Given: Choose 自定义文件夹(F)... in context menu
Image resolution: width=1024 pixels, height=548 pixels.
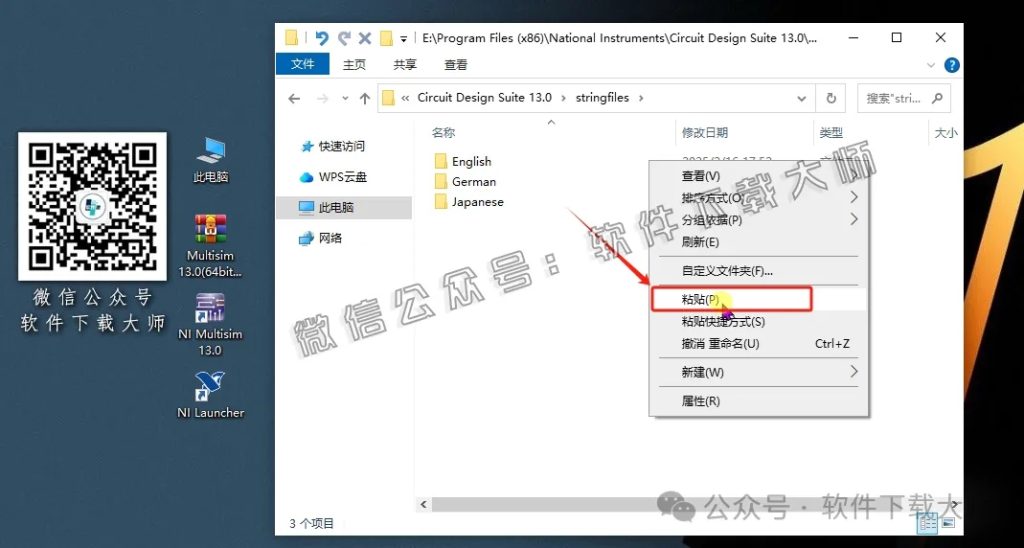Looking at the screenshot, I should click(758, 270).
